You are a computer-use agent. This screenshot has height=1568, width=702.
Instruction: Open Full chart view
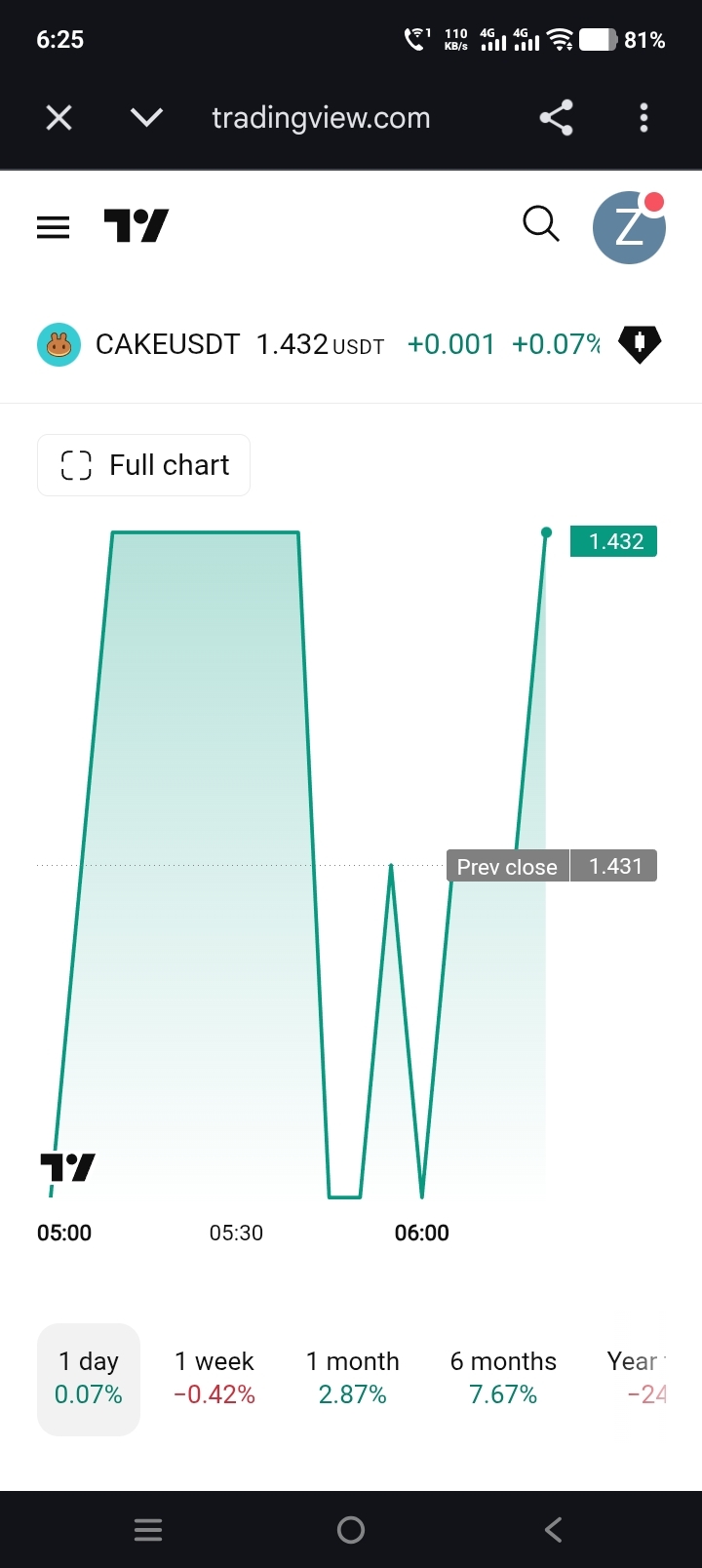pos(144,465)
